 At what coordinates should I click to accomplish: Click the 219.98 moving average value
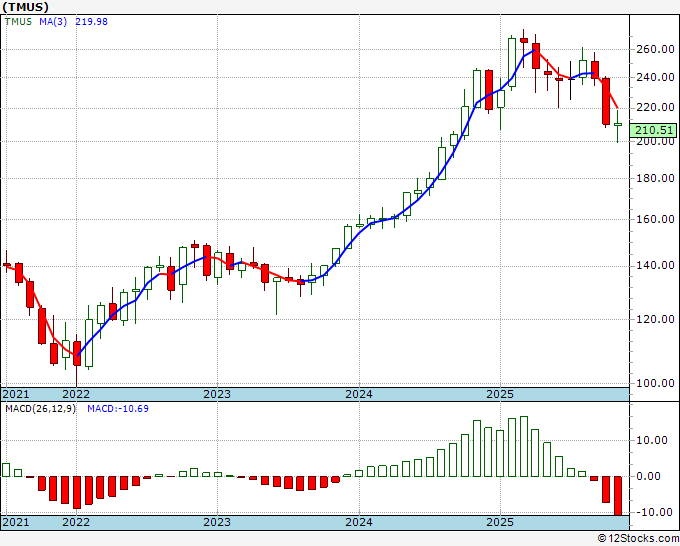[92, 22]
